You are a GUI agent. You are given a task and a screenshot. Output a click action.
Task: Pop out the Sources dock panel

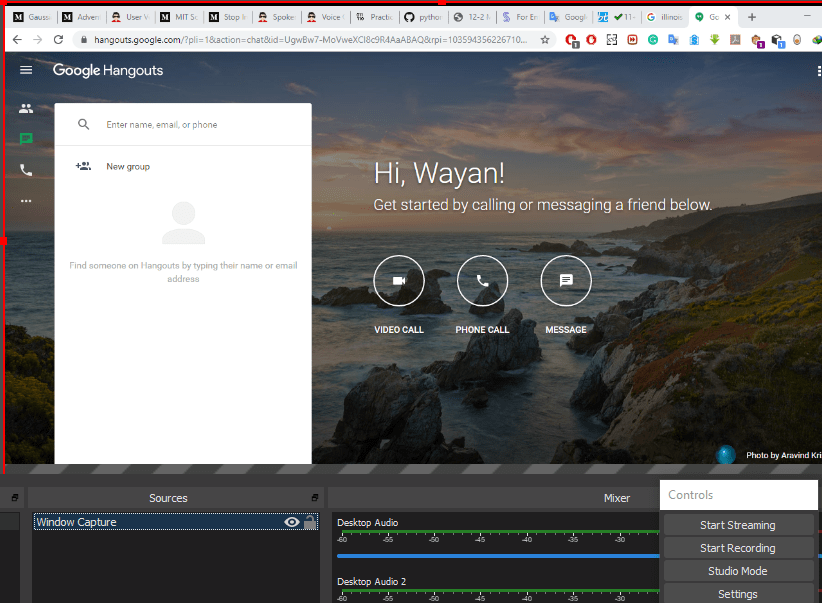(315, 497)
